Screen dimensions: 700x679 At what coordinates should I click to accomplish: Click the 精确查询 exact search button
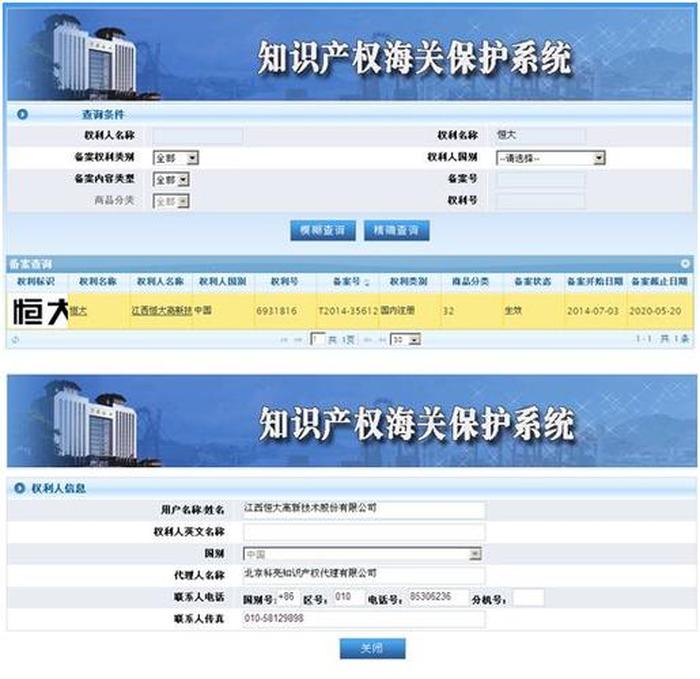point(396,230)
